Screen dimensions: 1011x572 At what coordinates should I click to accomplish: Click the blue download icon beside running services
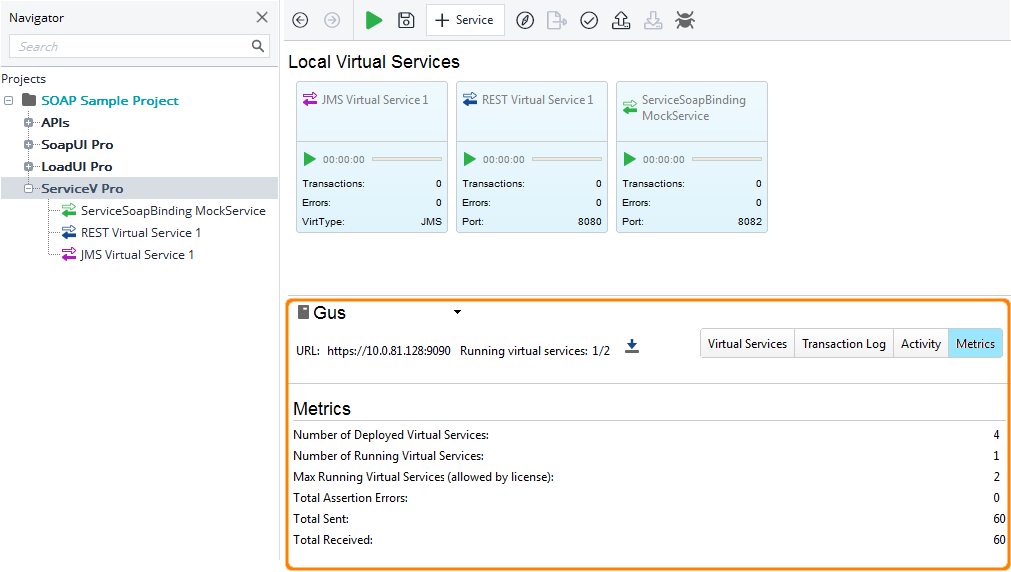click(x=632, y=346)
